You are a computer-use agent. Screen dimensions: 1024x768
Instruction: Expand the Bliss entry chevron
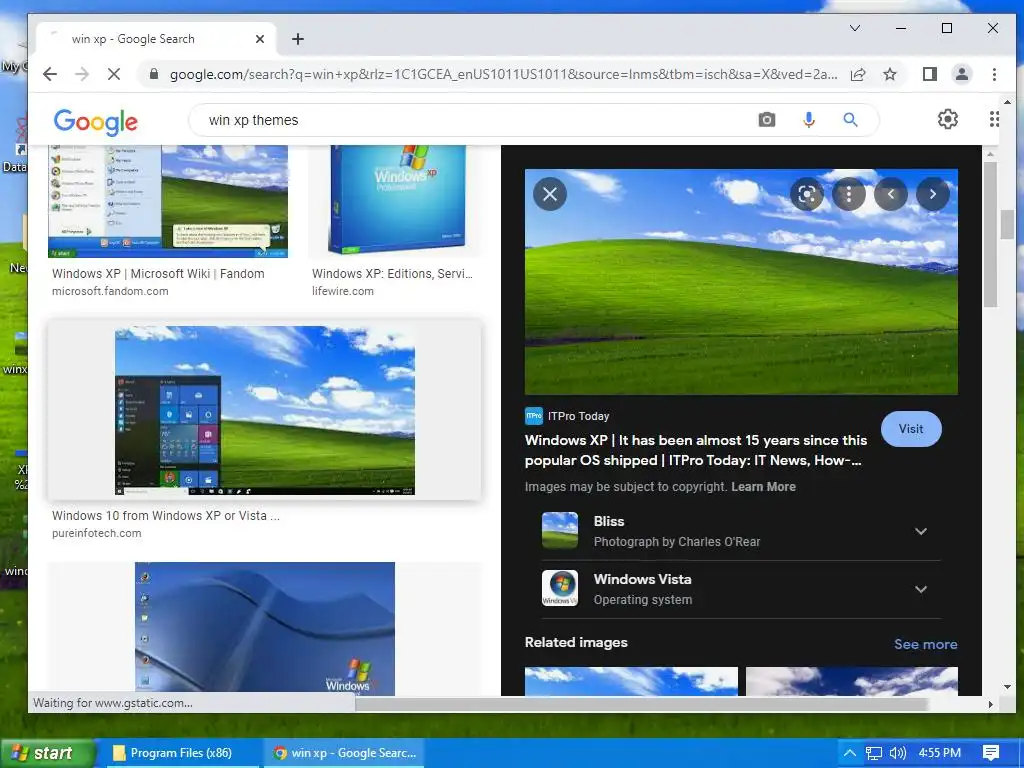point(921,531)
